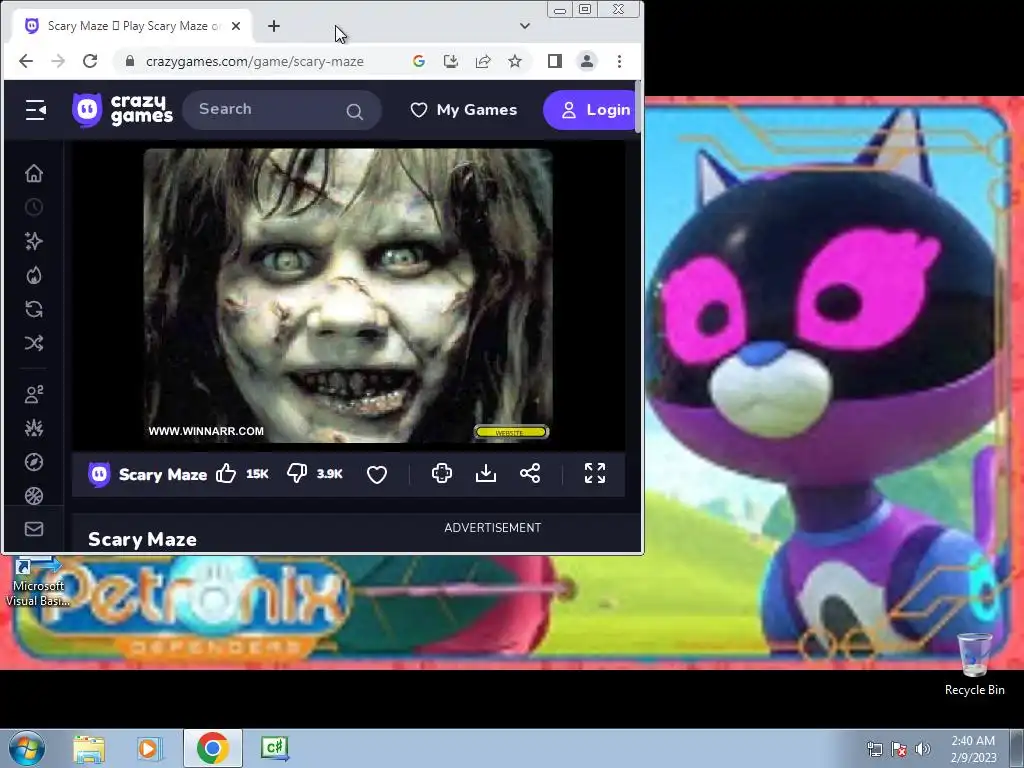Open Windows Media Player from taskbar
Screen dimensions: 1024x768
(150, 748)
